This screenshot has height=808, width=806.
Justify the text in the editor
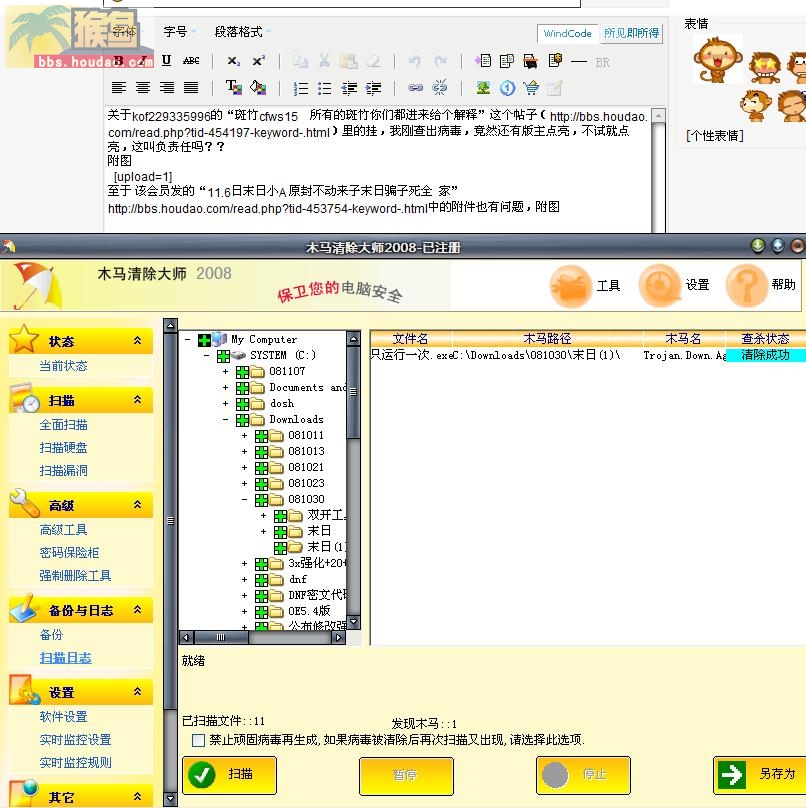click(191, 88)
